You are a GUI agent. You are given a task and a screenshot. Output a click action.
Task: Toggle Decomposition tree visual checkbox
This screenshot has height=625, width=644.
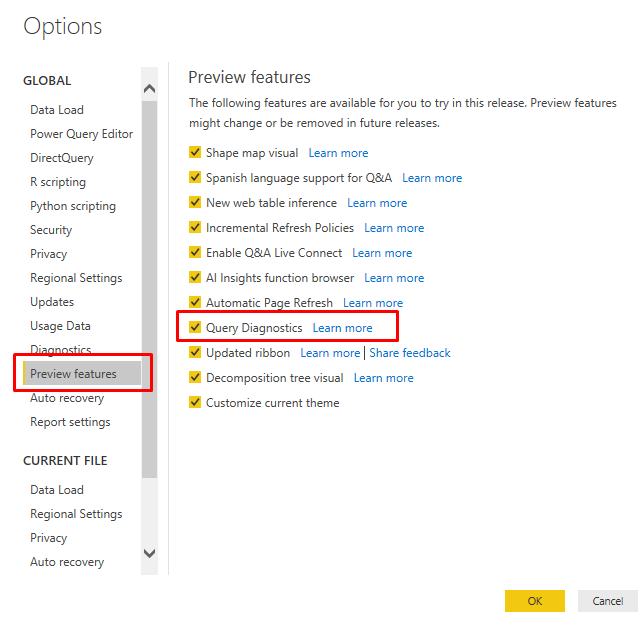(x=195, y=377)
